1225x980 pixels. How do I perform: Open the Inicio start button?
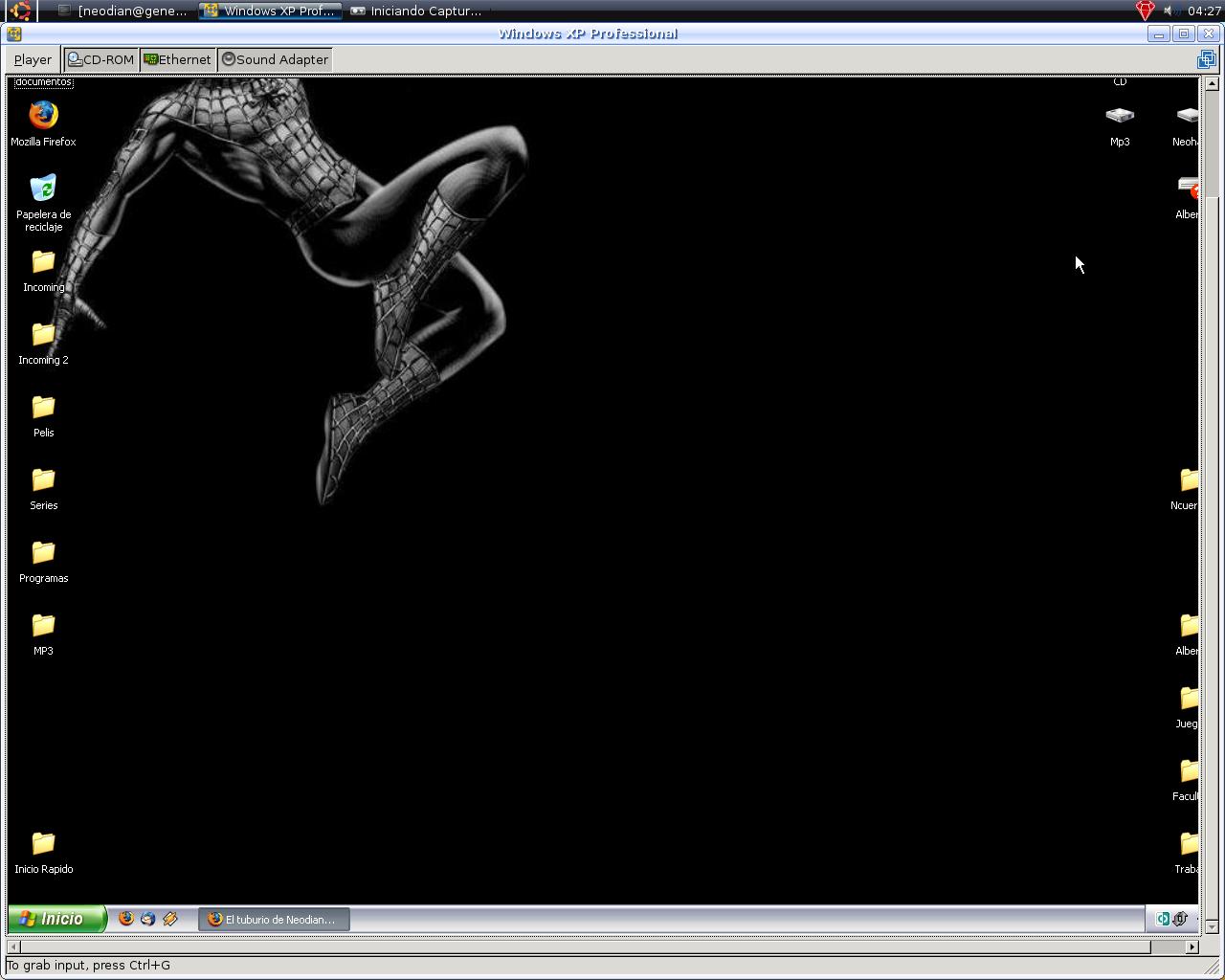click(x=56, y=919)
